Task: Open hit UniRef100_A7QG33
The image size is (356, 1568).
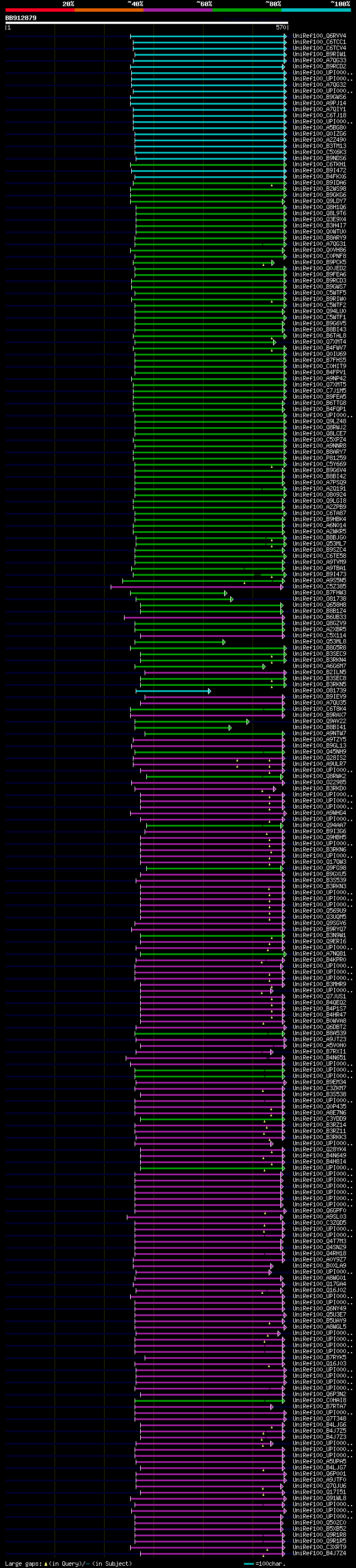Action: tap(319, 60)
